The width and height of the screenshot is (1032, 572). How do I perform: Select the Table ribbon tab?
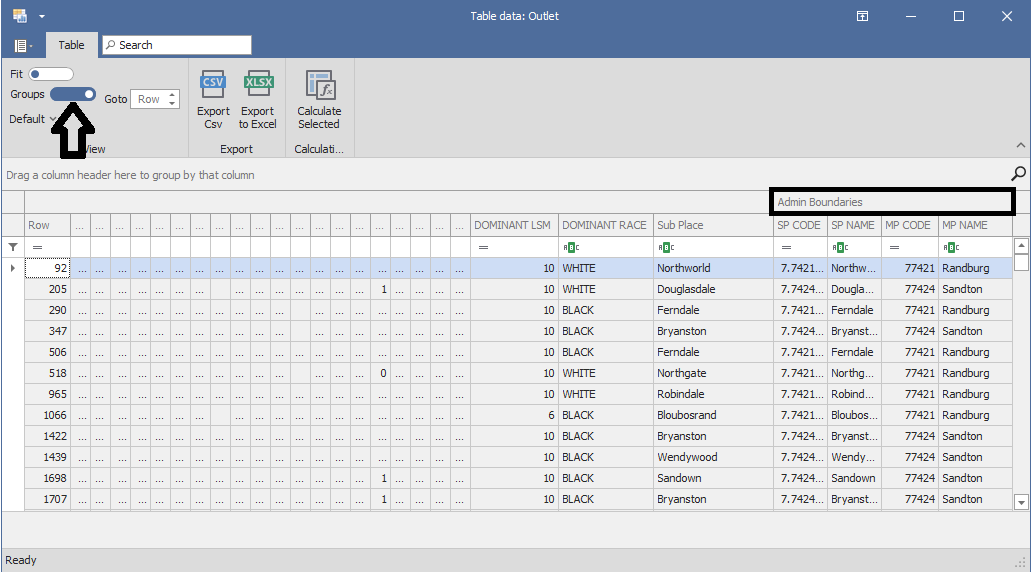[x=71, y=45]
